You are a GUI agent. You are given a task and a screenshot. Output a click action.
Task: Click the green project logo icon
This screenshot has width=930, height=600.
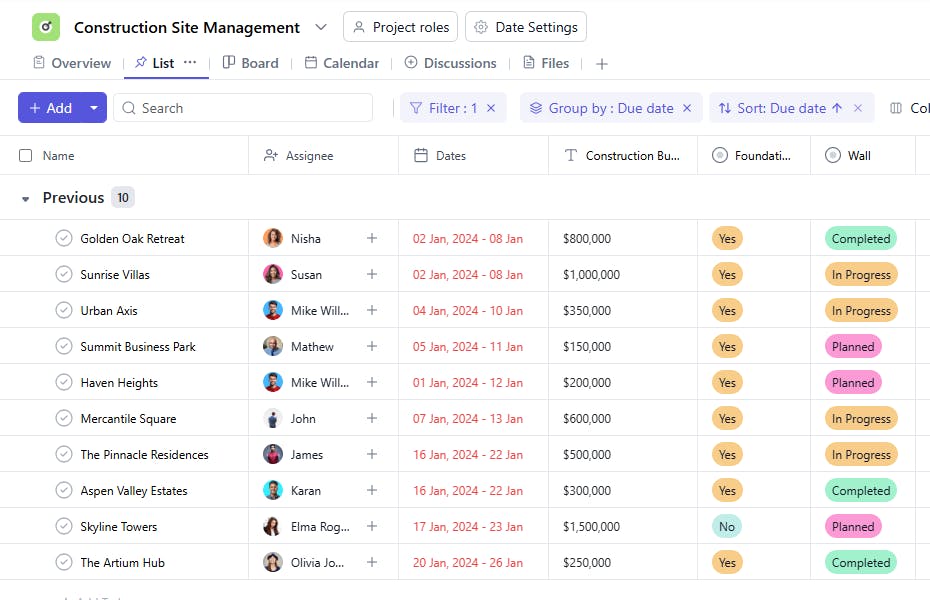[46, 27]
